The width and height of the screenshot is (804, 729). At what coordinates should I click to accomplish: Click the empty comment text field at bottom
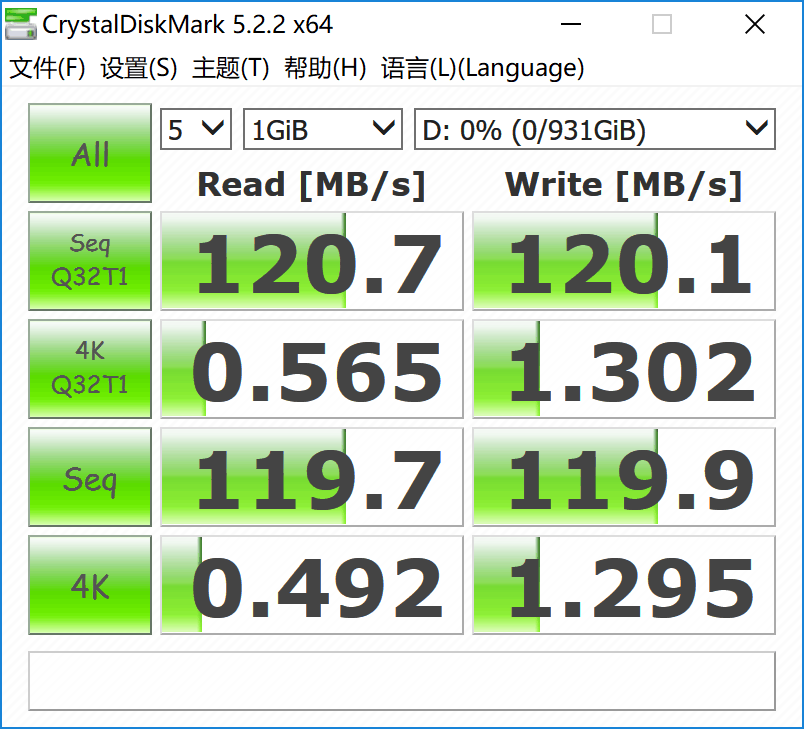point(402,681)
